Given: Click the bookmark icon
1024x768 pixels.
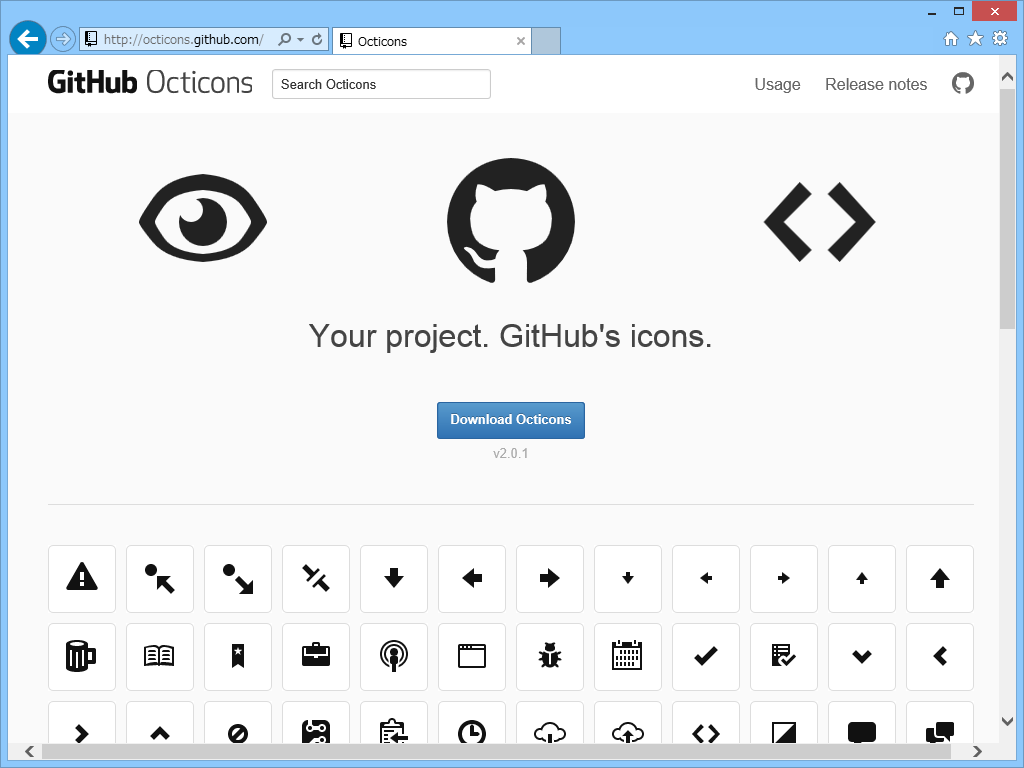Looking at the screenshot, I should coord(238,657).
